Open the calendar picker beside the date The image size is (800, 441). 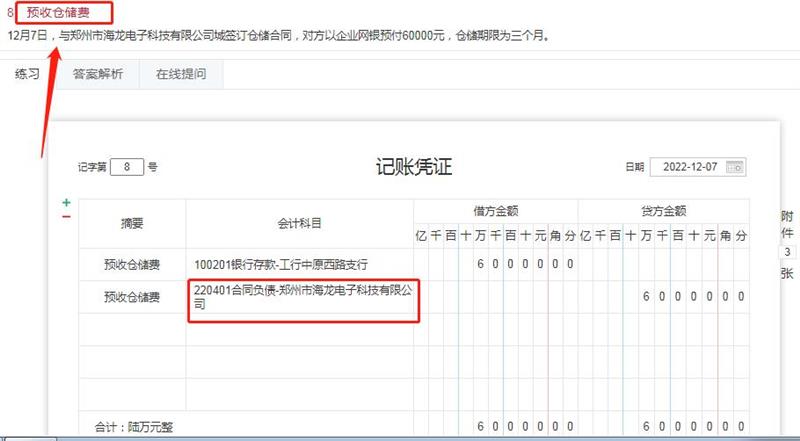[x=734, y=167]
